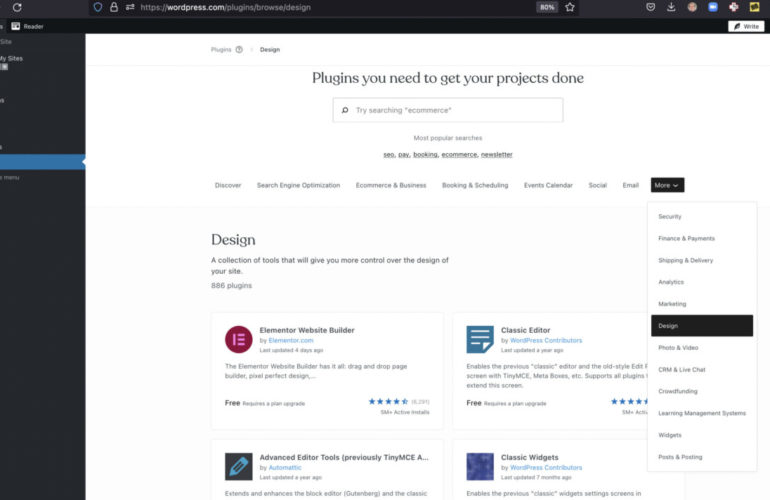Open the browser zoom level 80% indicator
The height and width of the screenshot is (500, 770).
point(547,7)
